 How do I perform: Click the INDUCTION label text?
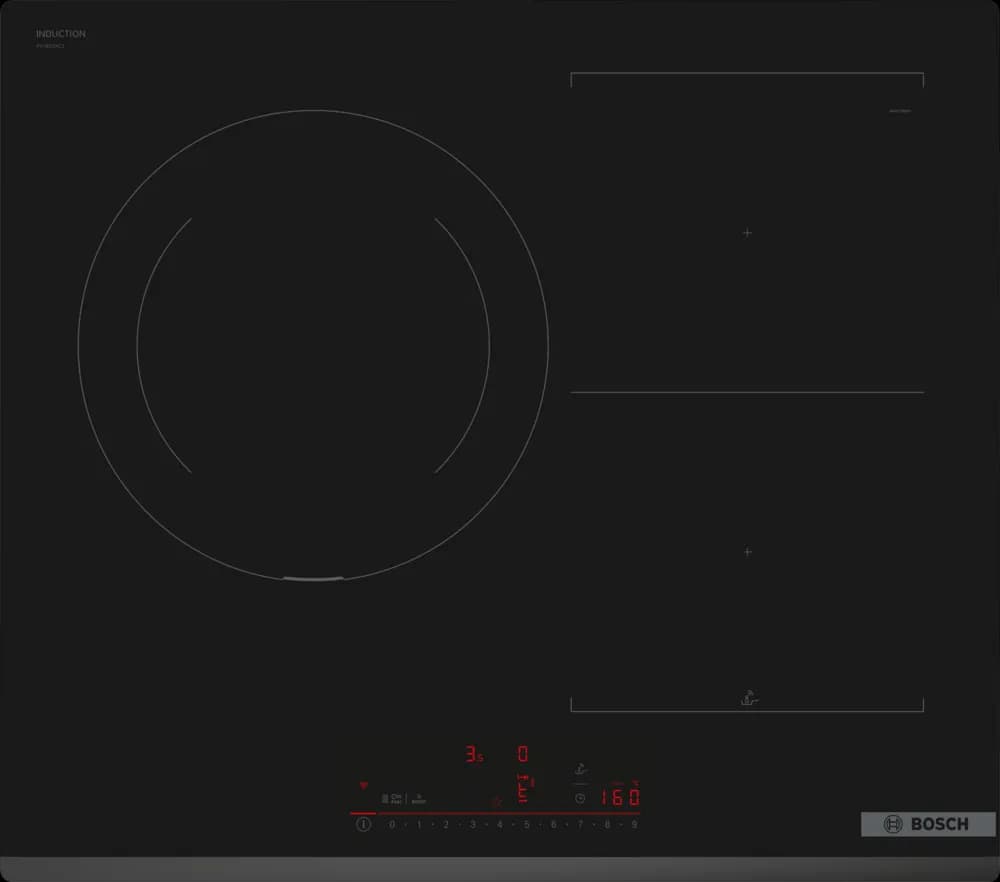61,34
